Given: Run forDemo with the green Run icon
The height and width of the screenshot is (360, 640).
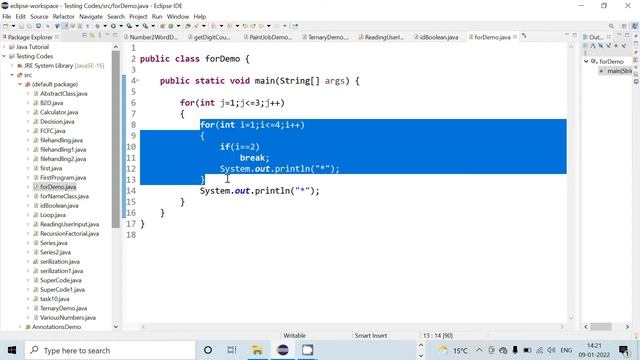Looking at the screenshot, I should point(113,26).
